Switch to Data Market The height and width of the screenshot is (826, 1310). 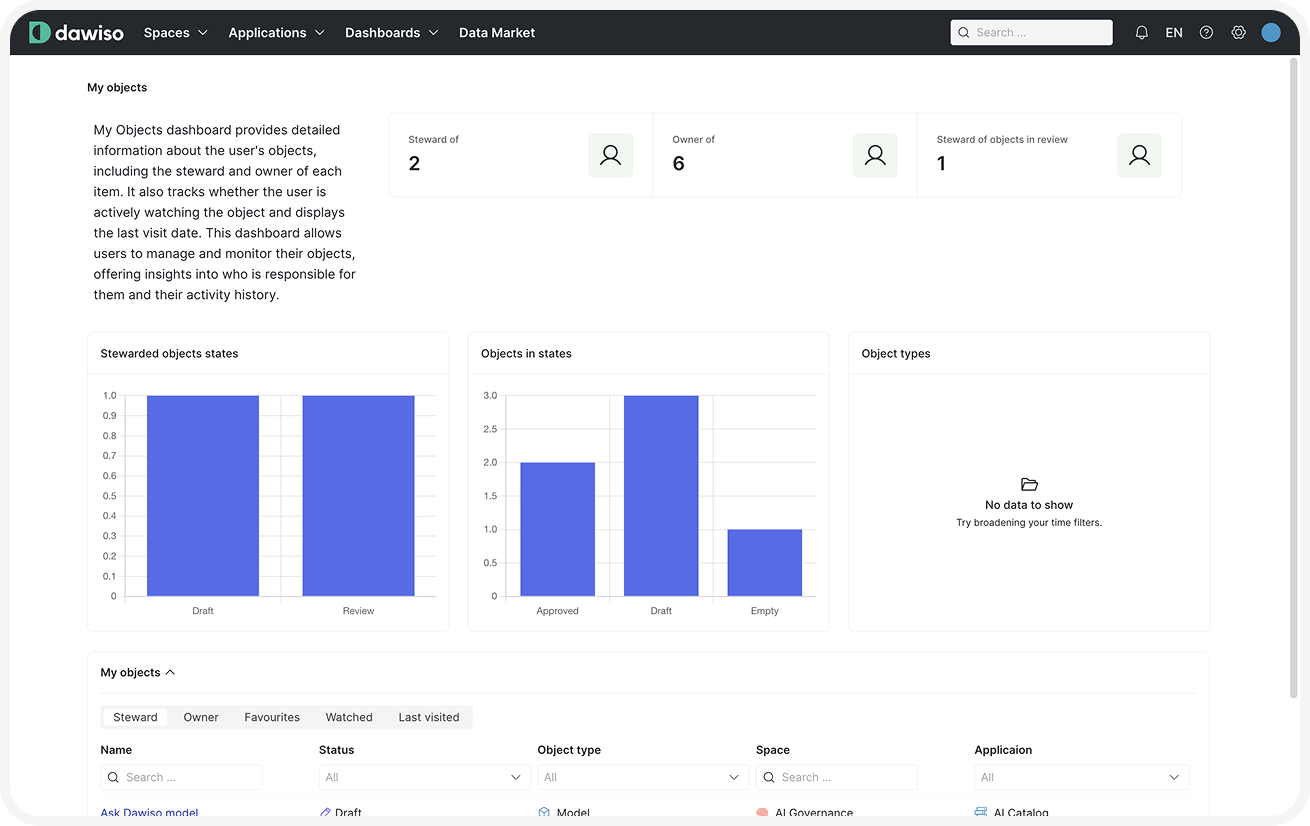pos(497,32)
